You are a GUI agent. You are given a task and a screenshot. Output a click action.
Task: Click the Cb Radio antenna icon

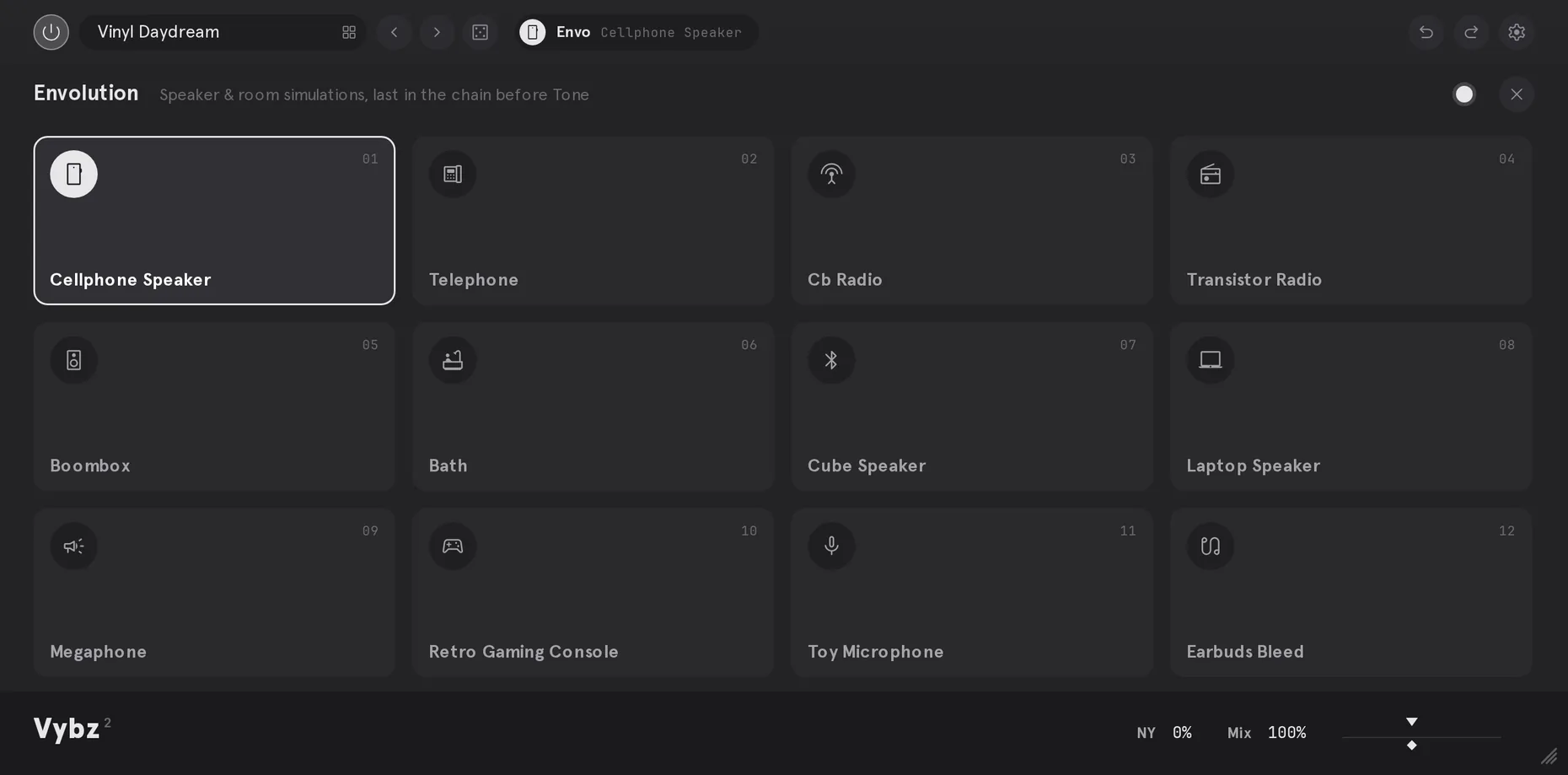click(831, 175)
